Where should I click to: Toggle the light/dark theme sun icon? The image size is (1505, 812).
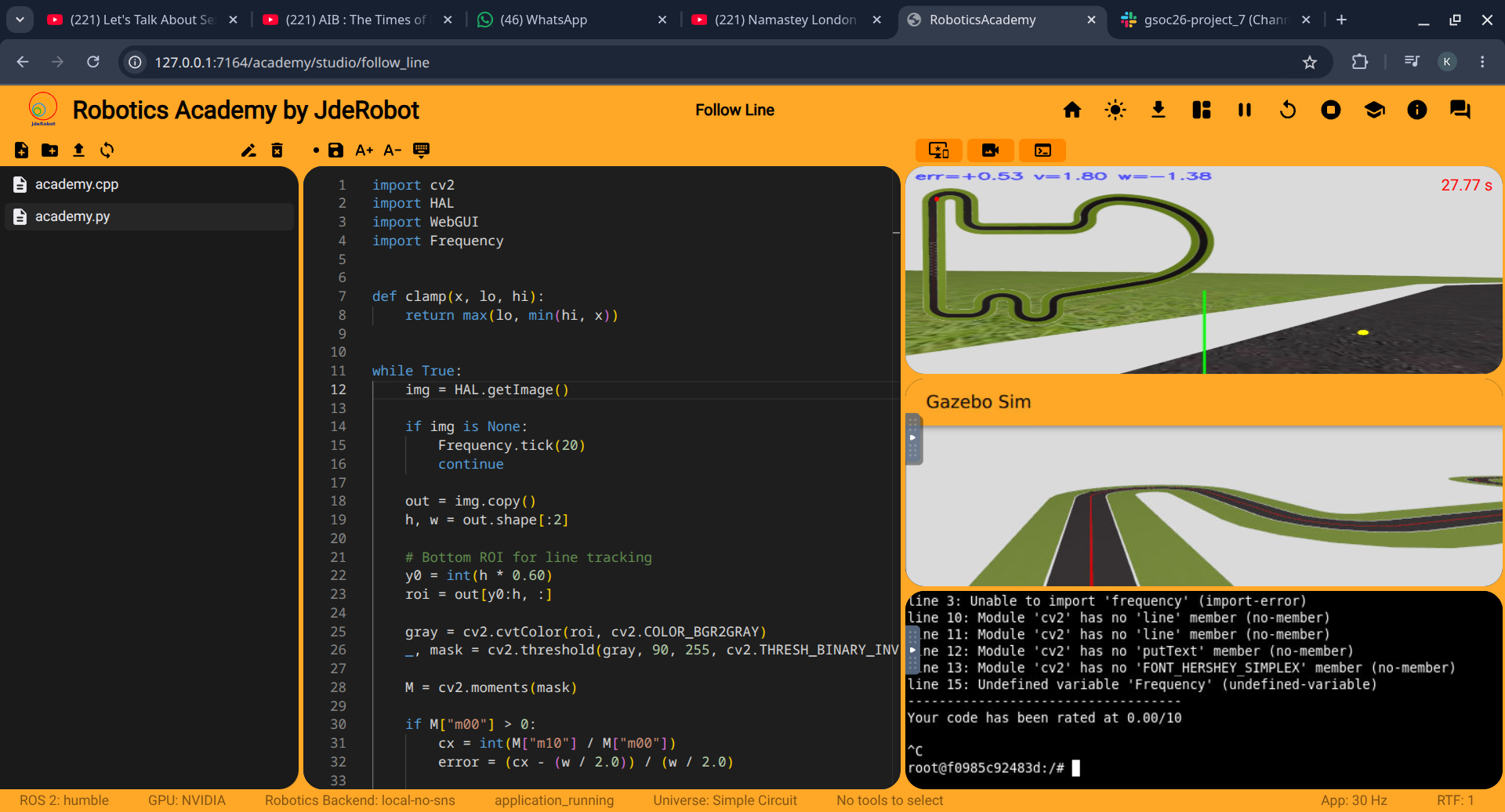(x=1115, y=110)
